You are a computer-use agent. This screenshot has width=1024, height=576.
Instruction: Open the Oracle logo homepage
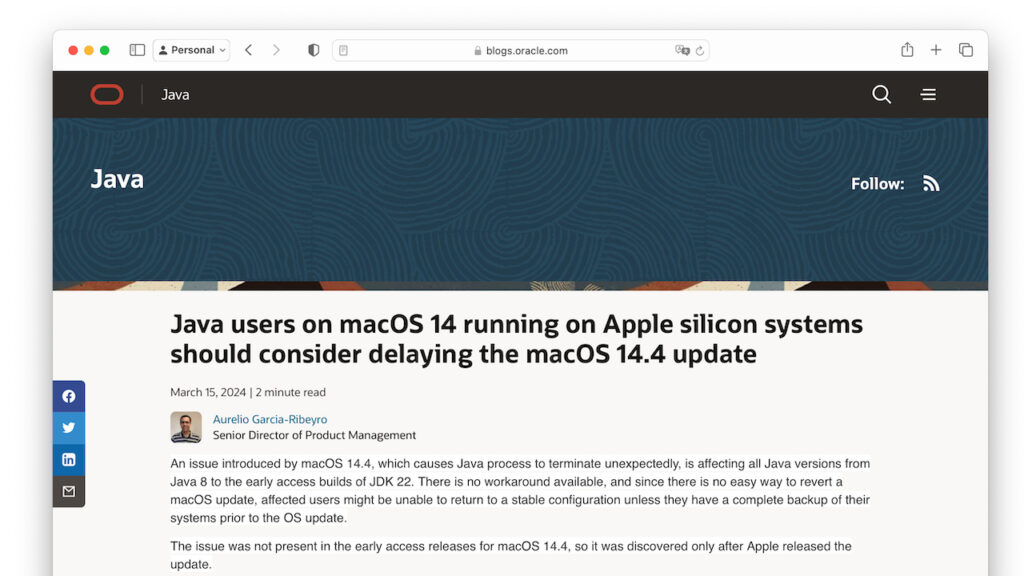pyautogui.click(x=107, y=94)
